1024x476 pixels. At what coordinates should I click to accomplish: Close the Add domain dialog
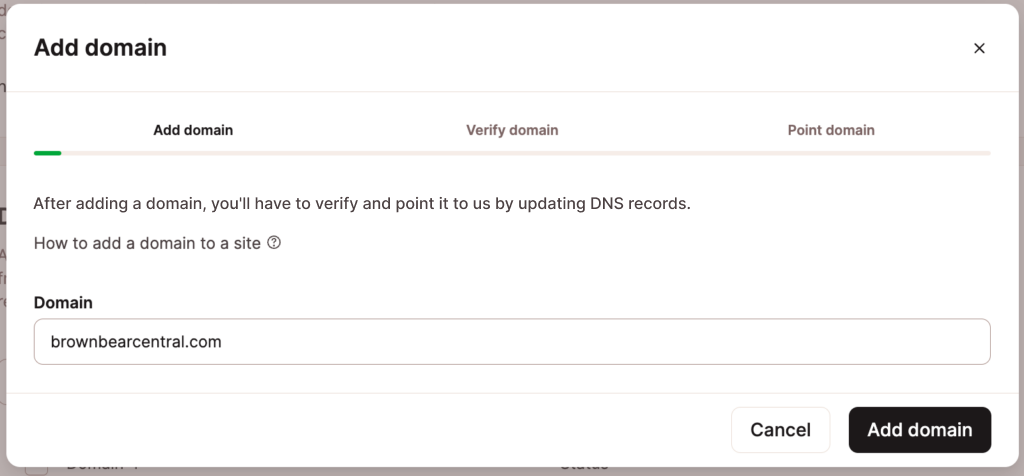click(x=979, y=48)
